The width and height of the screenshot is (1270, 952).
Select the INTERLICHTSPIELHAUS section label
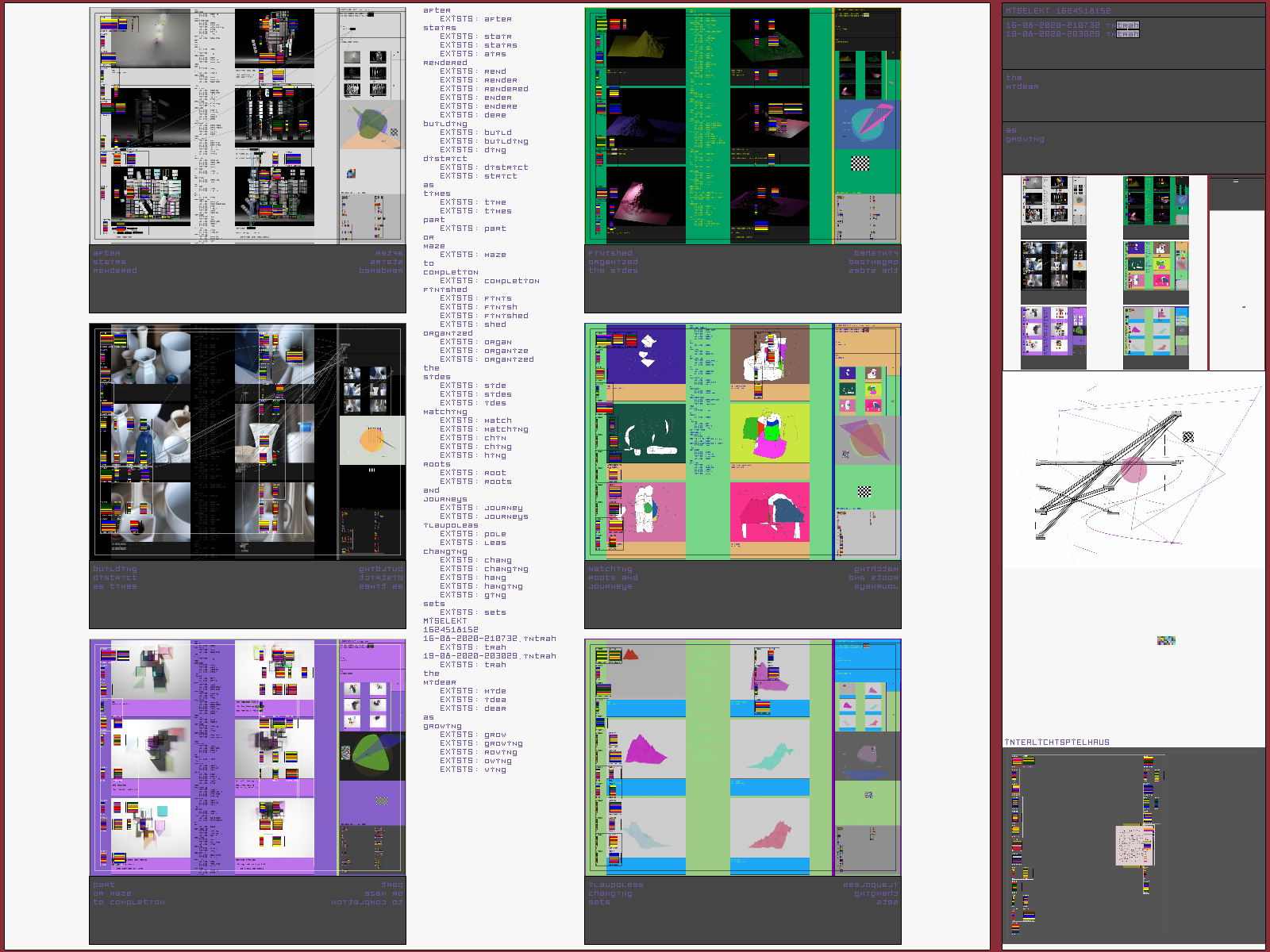(x=1056, y=743)
